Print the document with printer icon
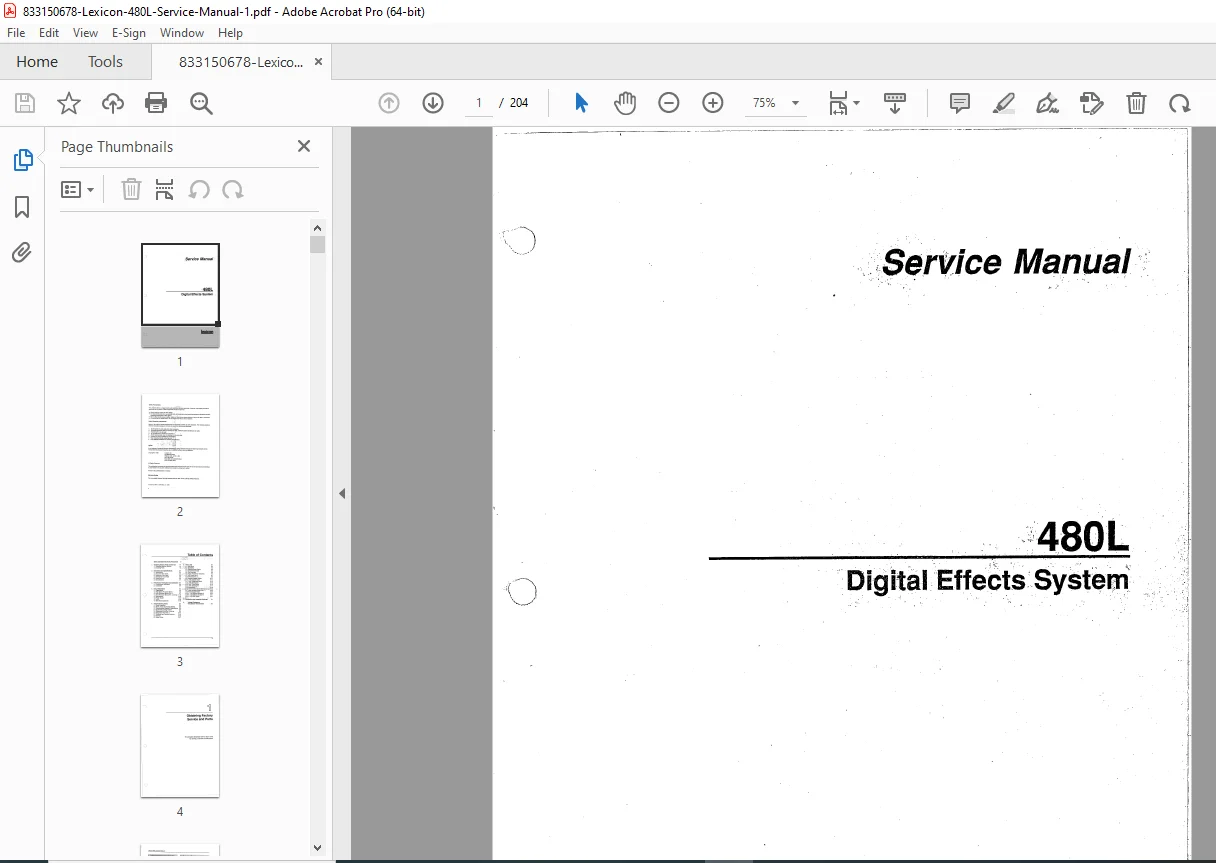 tap(156, 103)
